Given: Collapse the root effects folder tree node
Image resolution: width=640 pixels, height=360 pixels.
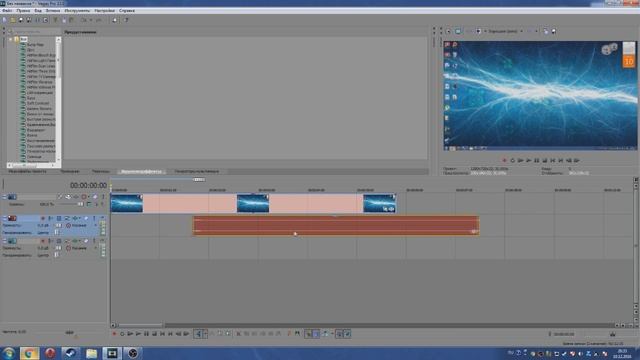Looking at the screenshot, I should pos(11,40).
